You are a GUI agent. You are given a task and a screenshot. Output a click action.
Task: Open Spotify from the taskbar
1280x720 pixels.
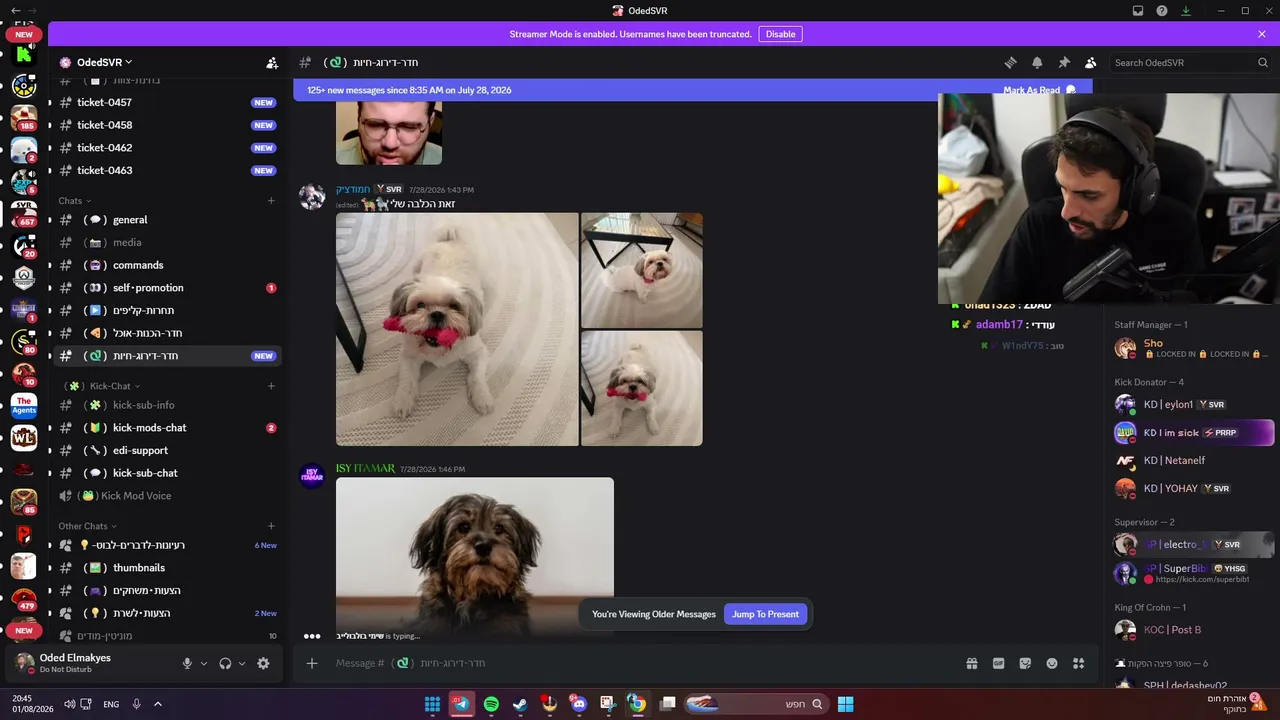point(491,704)
